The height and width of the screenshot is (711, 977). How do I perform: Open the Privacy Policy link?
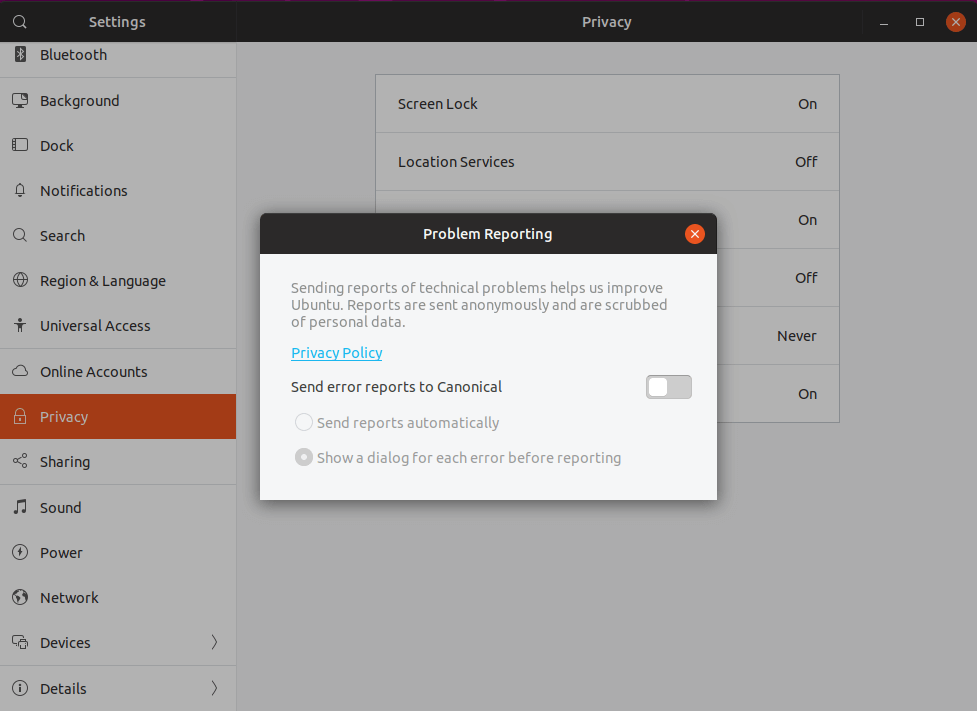coord(337,353)
